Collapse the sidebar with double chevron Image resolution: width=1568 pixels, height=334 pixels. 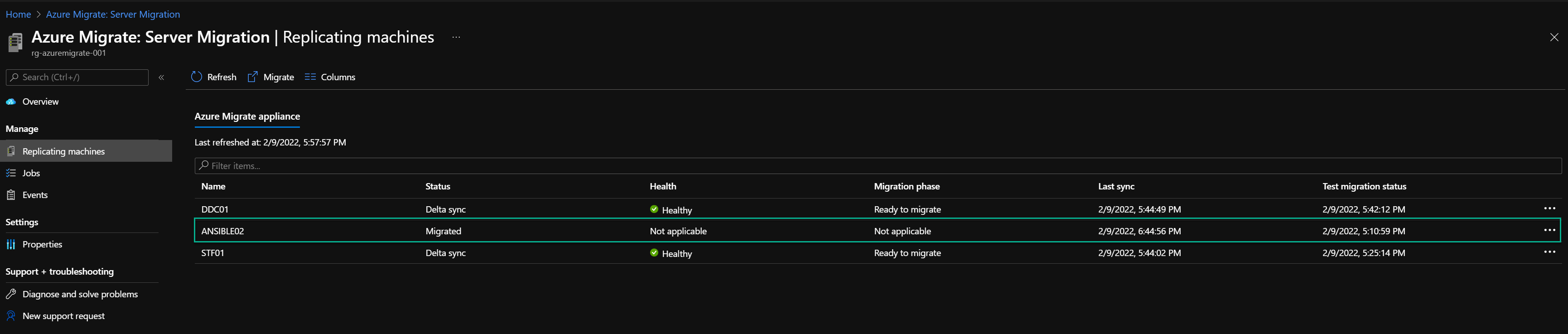pos(161,77)
